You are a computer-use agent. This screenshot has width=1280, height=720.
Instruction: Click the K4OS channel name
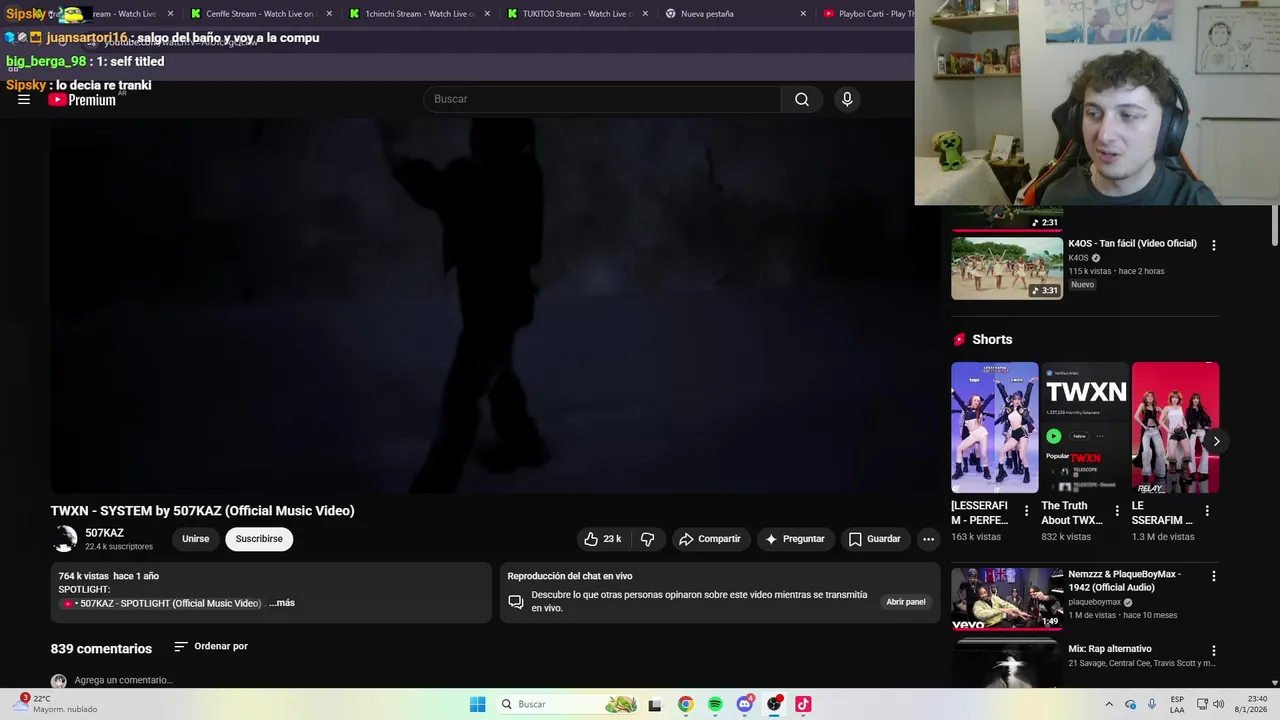[1078, 258]
